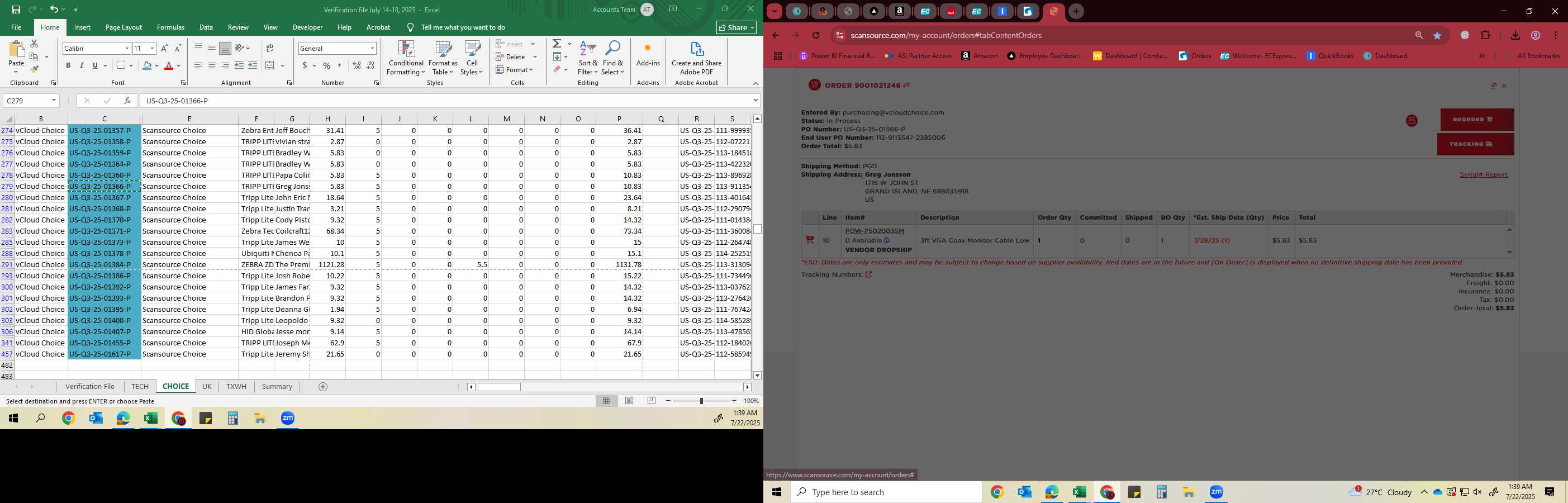Click the bookmark star icon in Chrome
This screenshot has height=503, width=1568.
1437,35
